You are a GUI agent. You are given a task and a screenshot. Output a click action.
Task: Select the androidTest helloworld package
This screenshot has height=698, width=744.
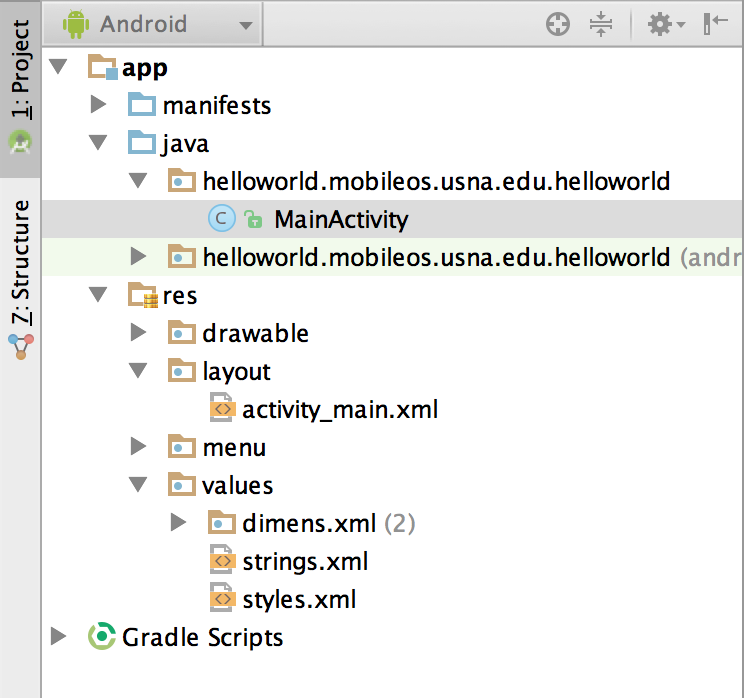point(435,257)
